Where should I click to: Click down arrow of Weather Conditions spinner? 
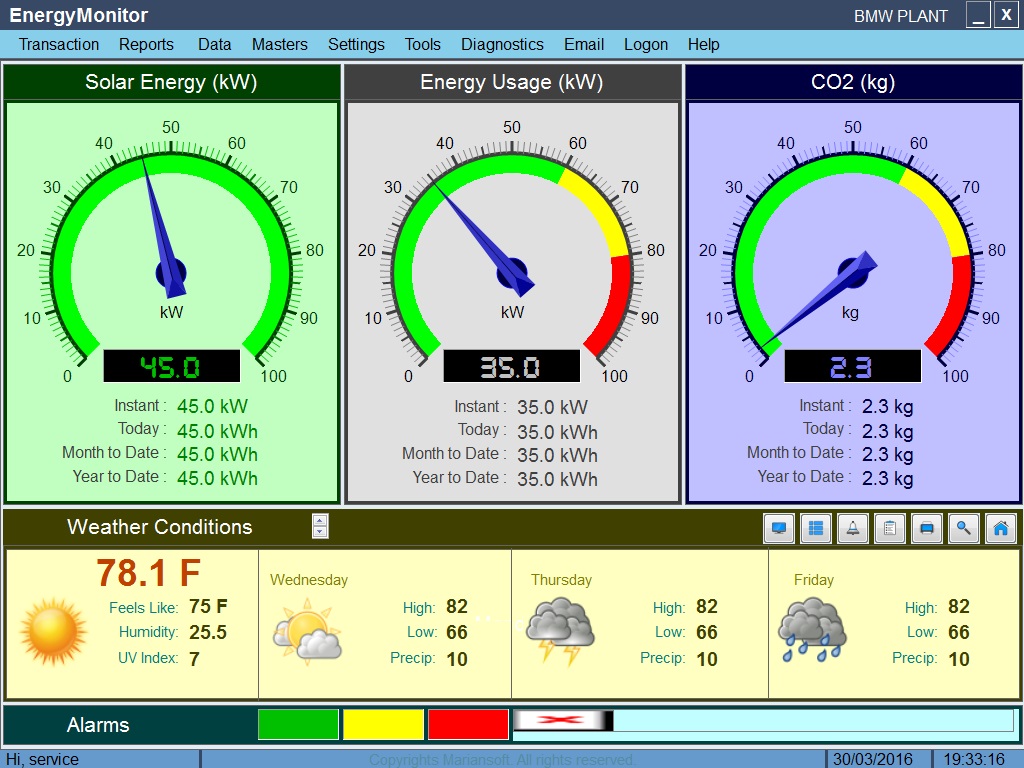click(x=320, y=532)
